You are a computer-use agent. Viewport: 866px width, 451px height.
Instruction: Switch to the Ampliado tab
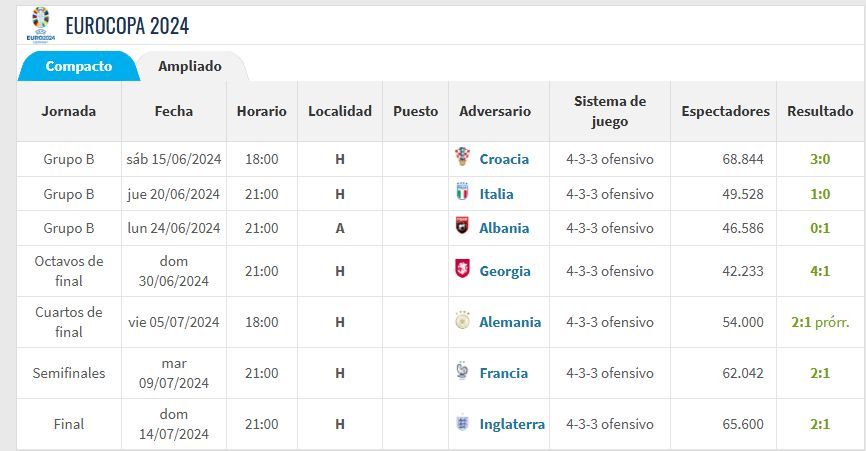pos(190,66)
